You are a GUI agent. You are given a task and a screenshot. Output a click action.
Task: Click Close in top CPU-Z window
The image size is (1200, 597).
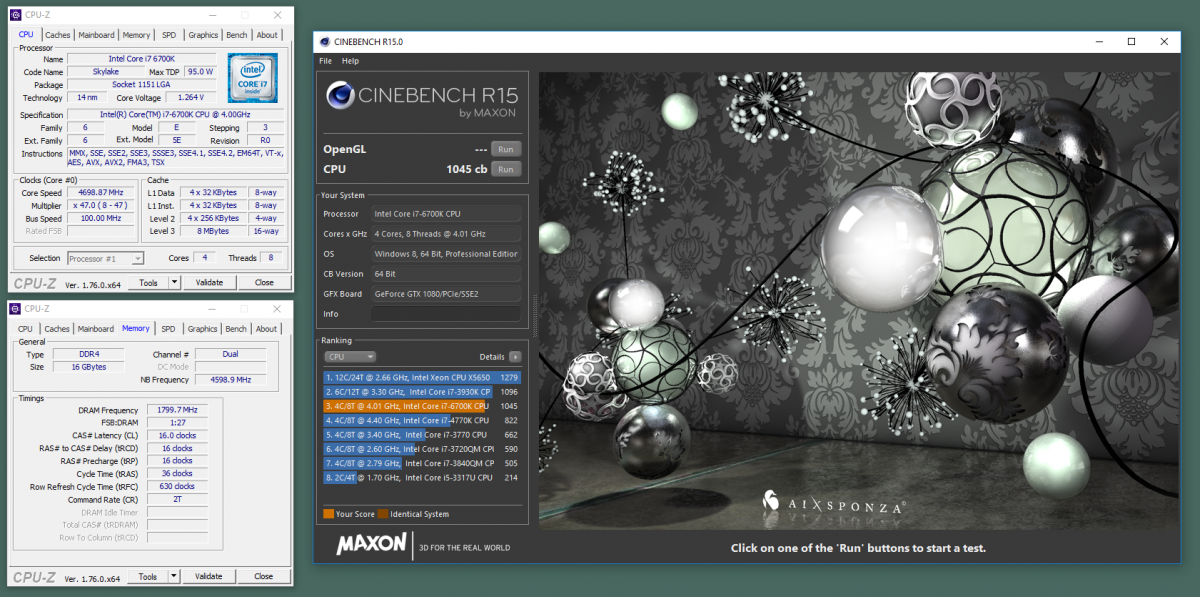pos(263,283)
